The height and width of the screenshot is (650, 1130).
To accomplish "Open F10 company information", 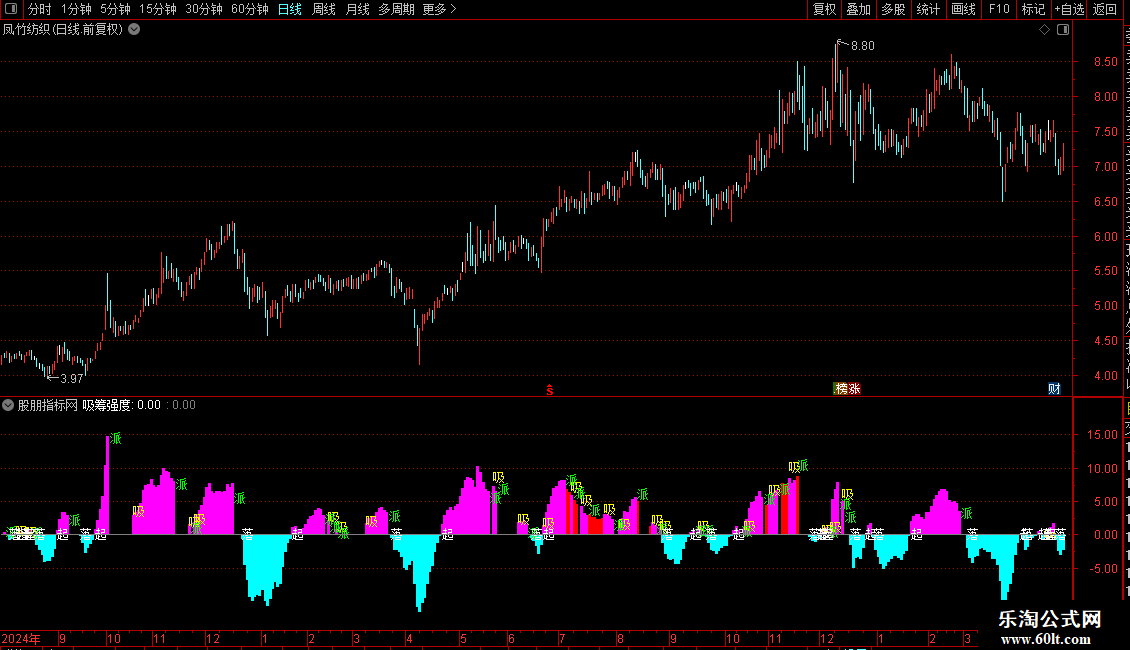I will 999,9.
